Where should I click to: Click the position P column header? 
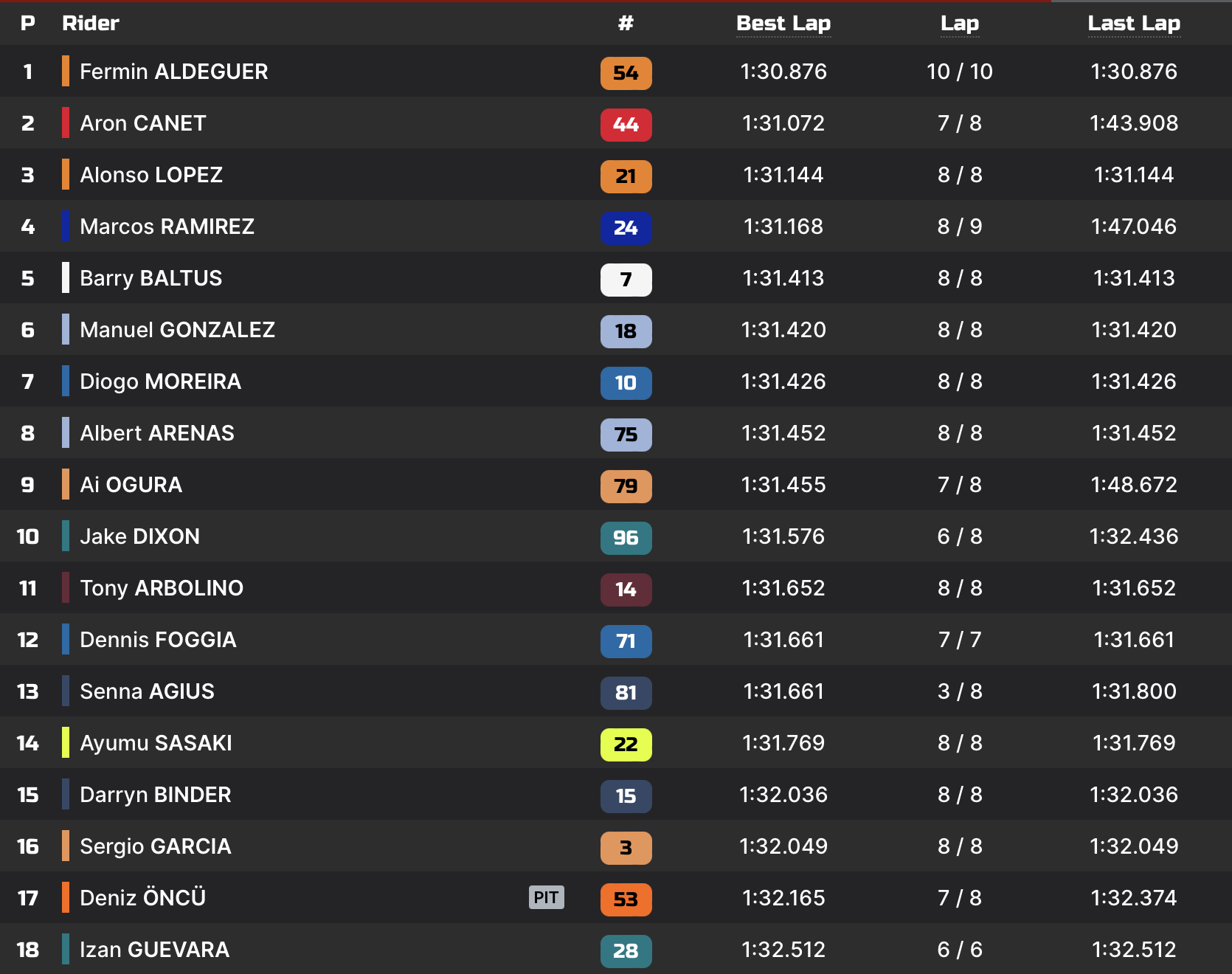coord(28,24)
